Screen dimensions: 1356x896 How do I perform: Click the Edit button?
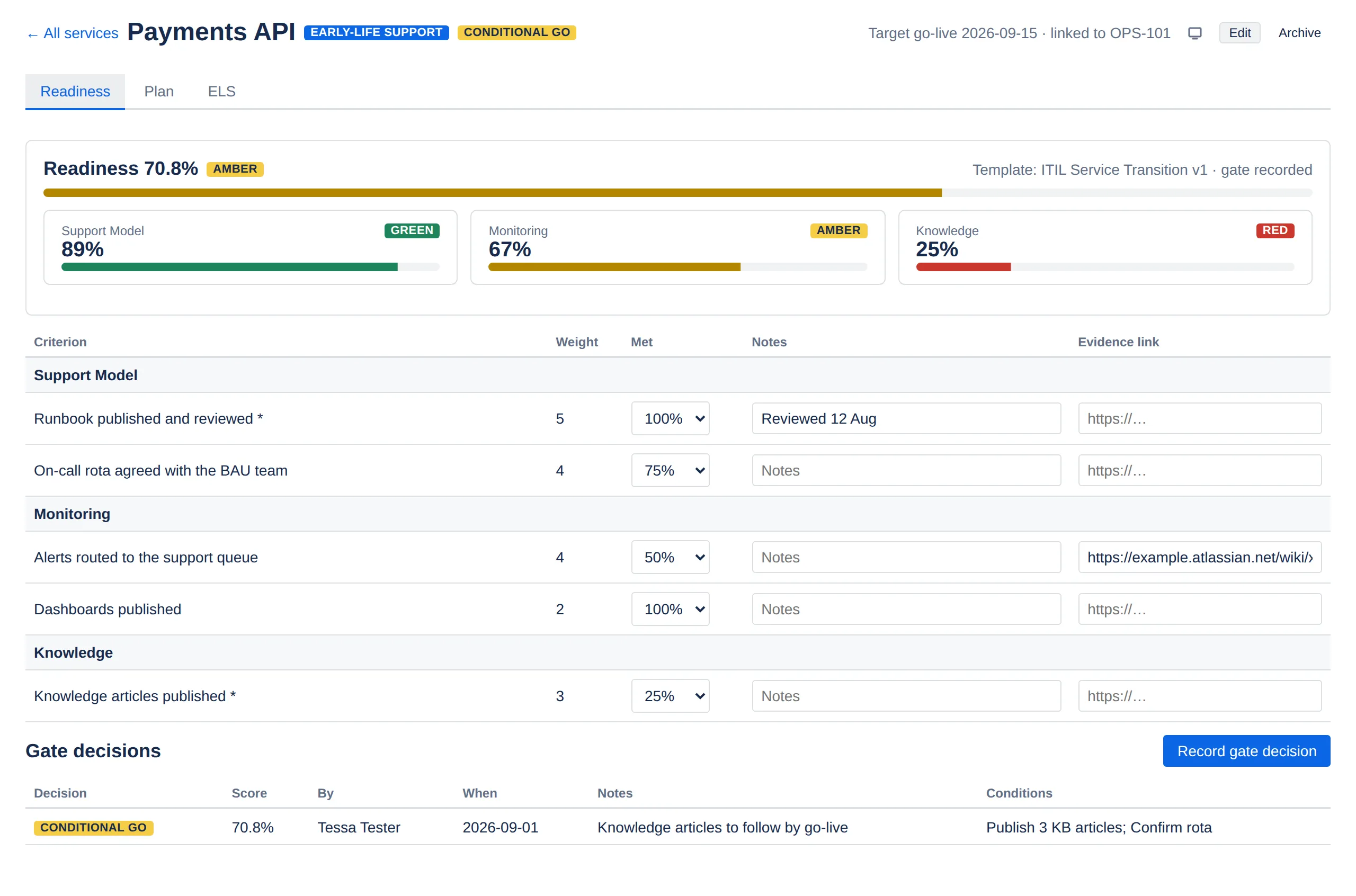tap(1239, 33)
